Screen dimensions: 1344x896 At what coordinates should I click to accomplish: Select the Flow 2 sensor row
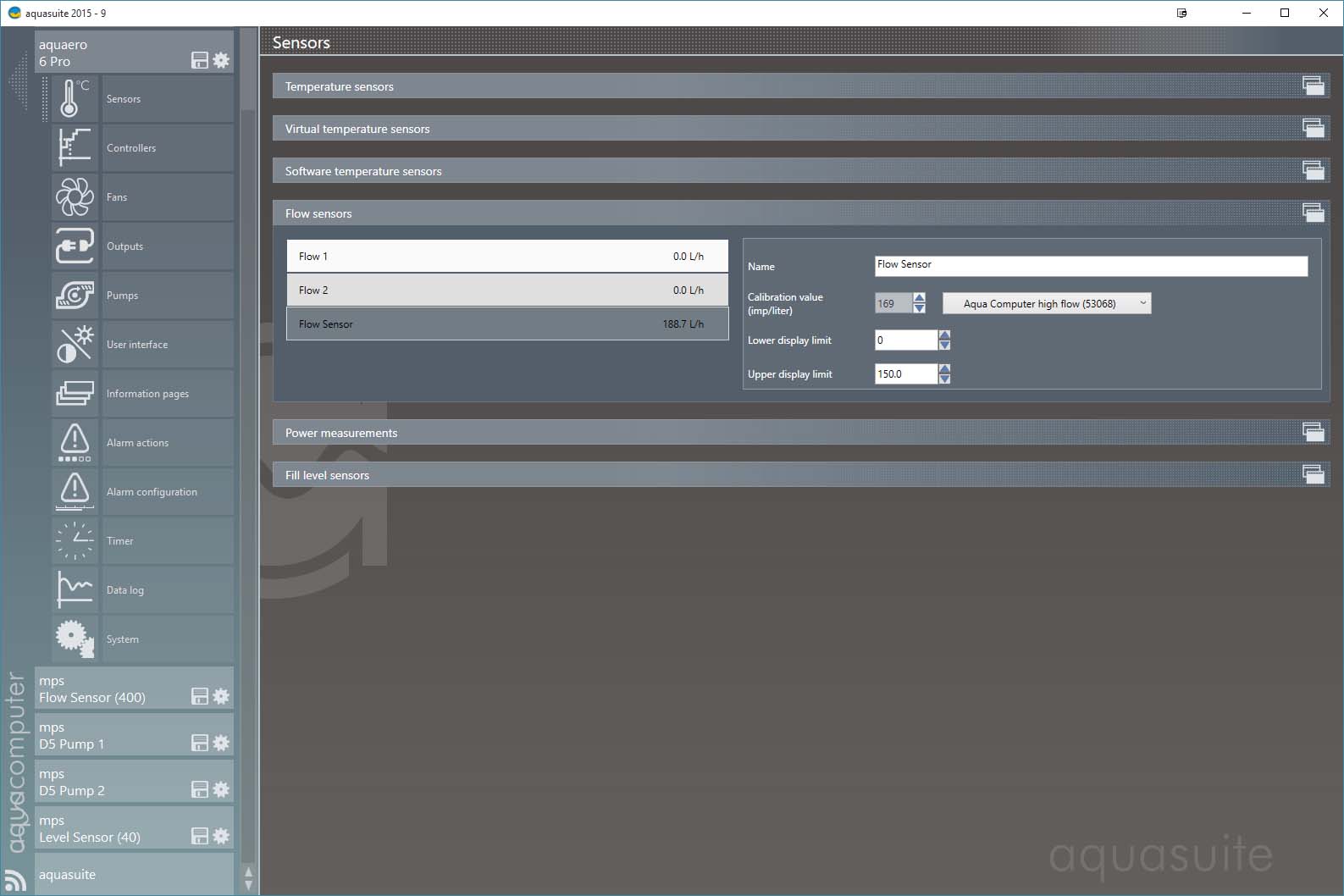coord(506,290)
